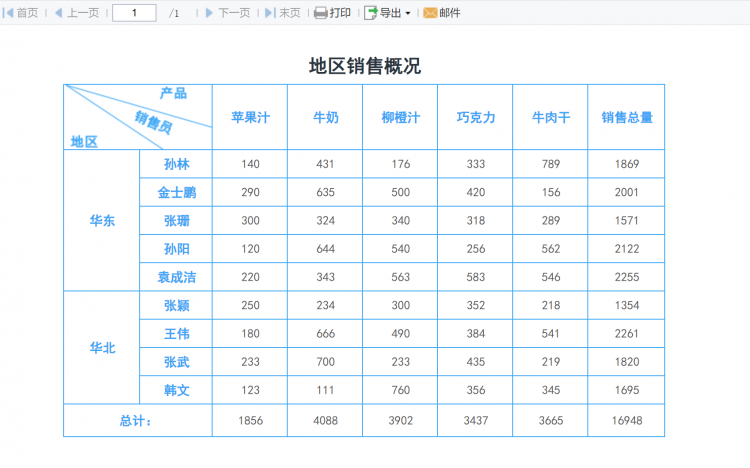Click the report title 地区销售概况

[364, 66]
